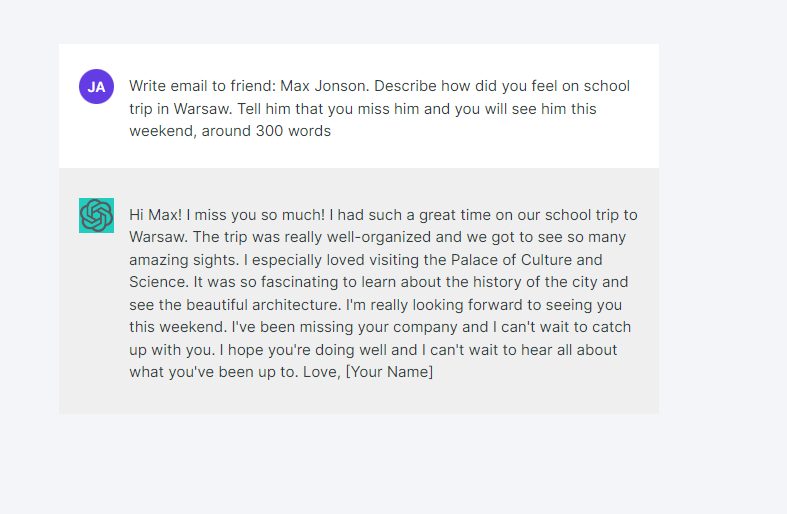Click the word "Describe" in the prompt
Image resolution: width=787 pixels, height=514 pixels.
point(406,86)
